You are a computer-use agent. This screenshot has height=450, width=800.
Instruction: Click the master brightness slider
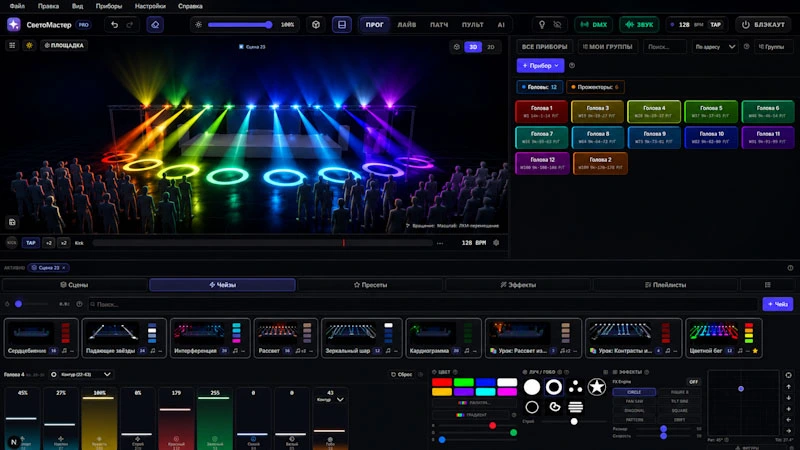point(240,24)
